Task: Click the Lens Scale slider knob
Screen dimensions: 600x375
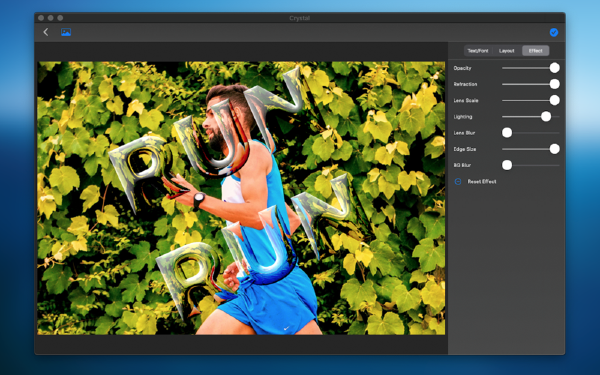Action: pos(554,100)
